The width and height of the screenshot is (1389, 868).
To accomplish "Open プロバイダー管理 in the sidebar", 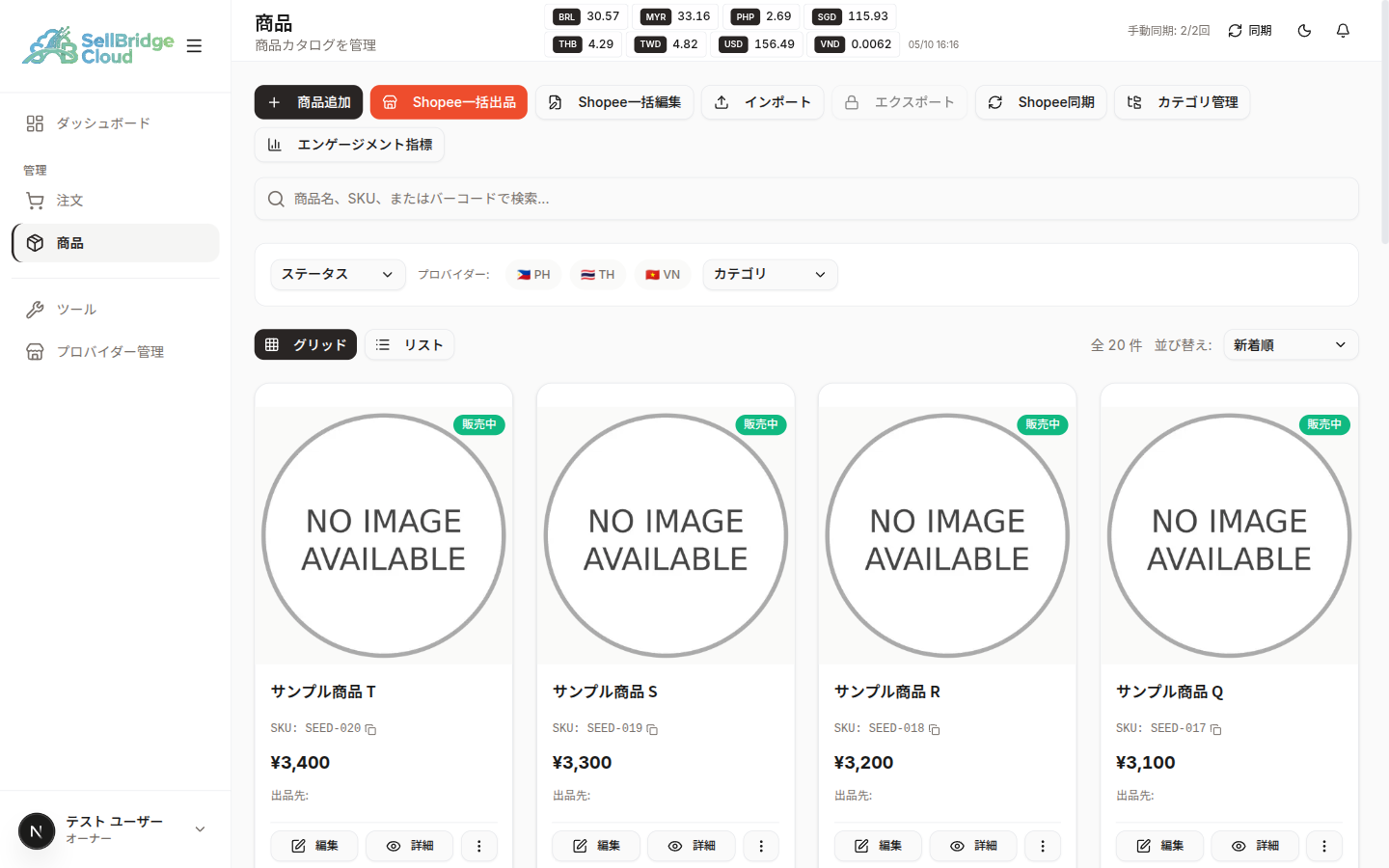I will [115, 352].
